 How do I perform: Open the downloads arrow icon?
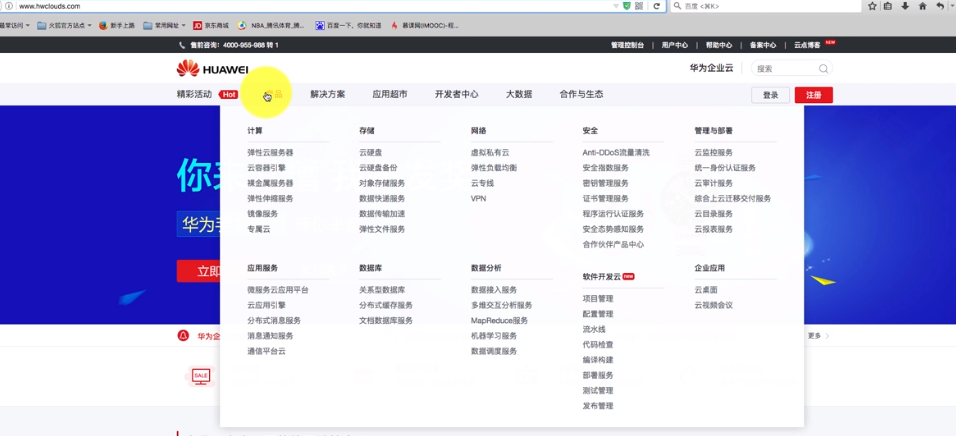905,6
